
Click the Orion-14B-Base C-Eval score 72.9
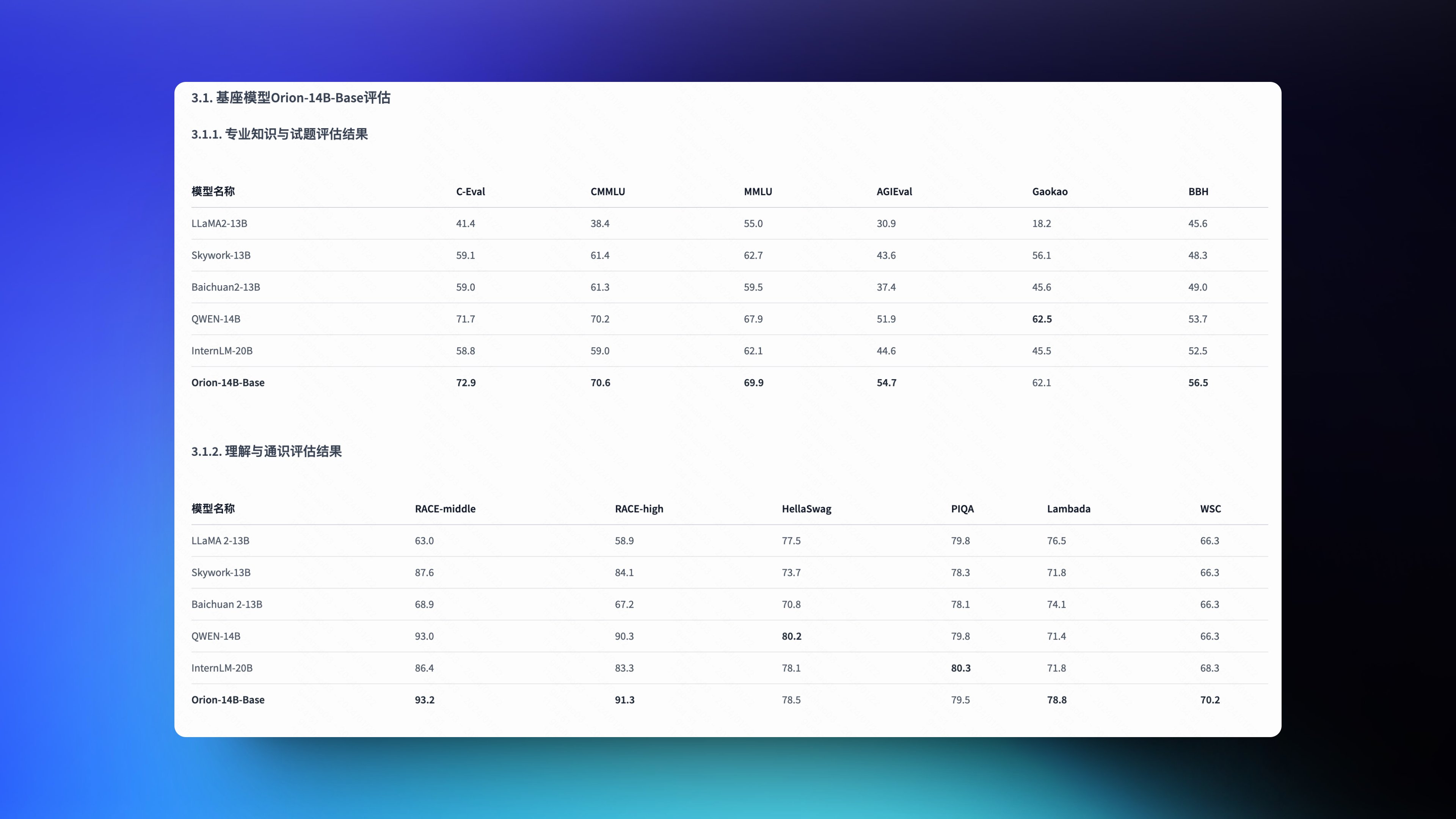[x=466, y=383]
